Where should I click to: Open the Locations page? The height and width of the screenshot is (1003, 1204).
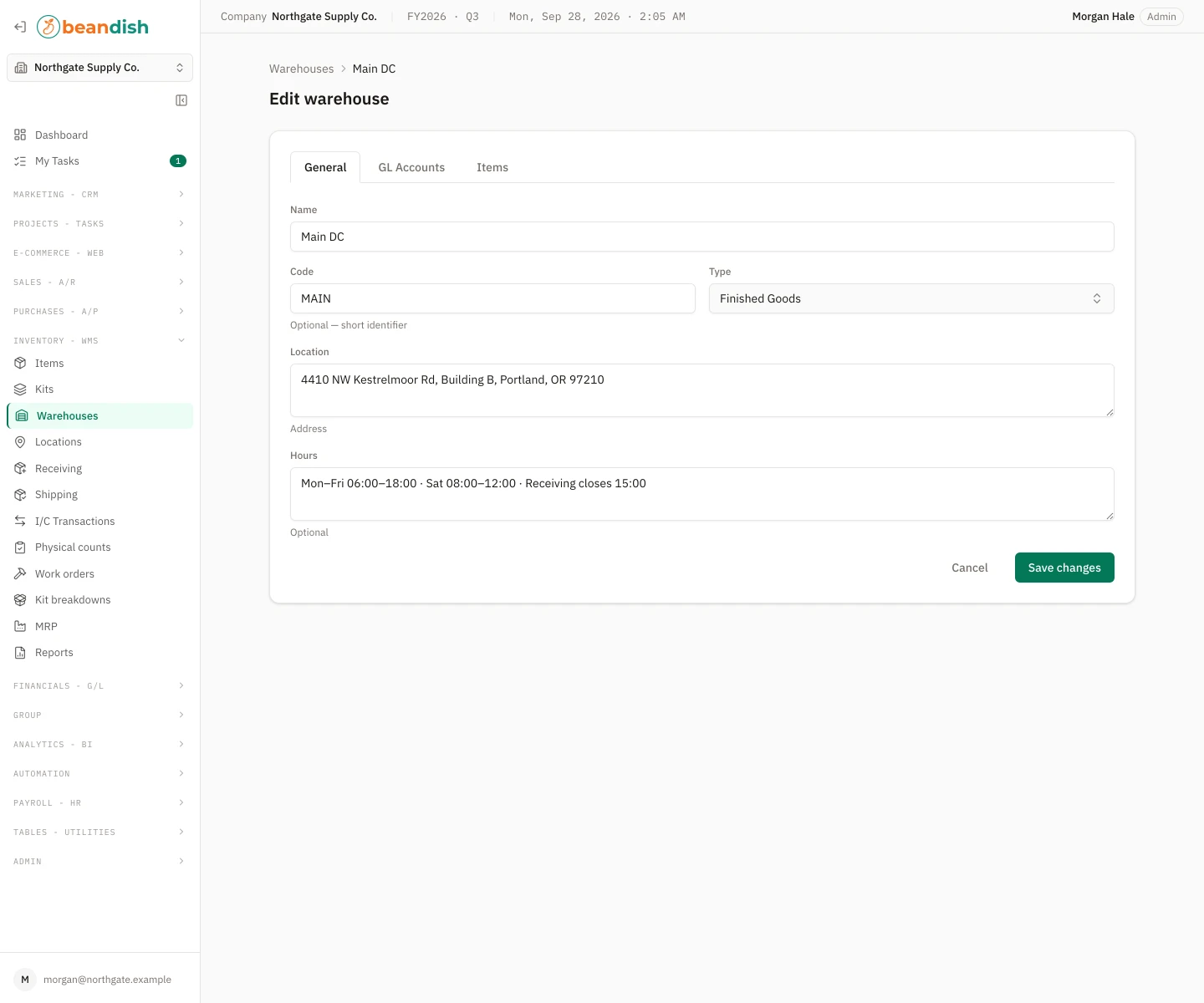tap(100, 442)
